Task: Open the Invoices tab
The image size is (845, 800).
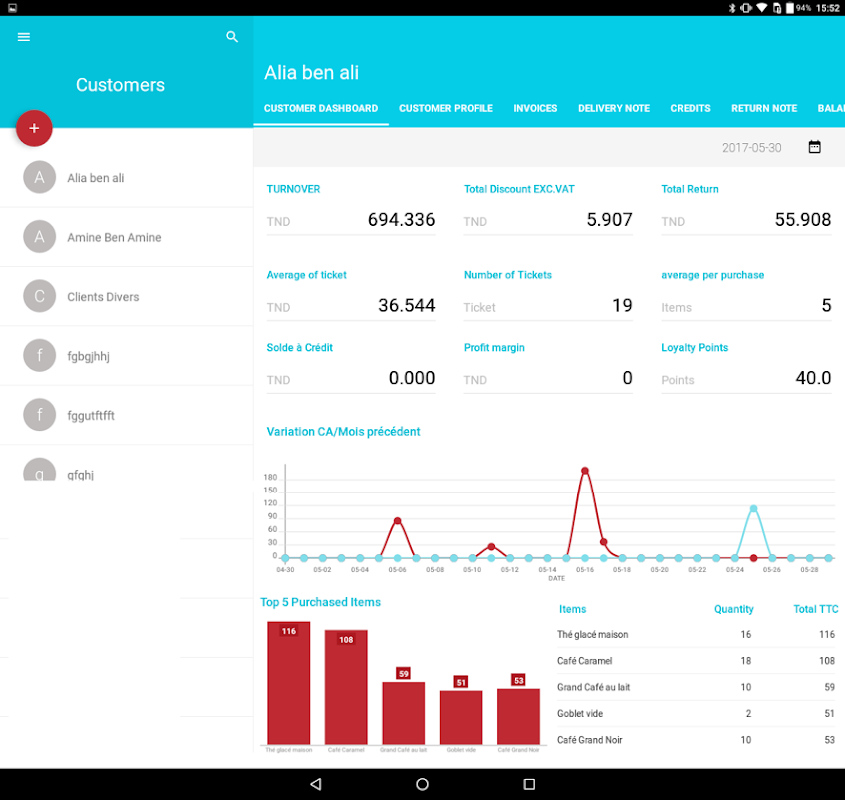Action: (x=535, y=108)
